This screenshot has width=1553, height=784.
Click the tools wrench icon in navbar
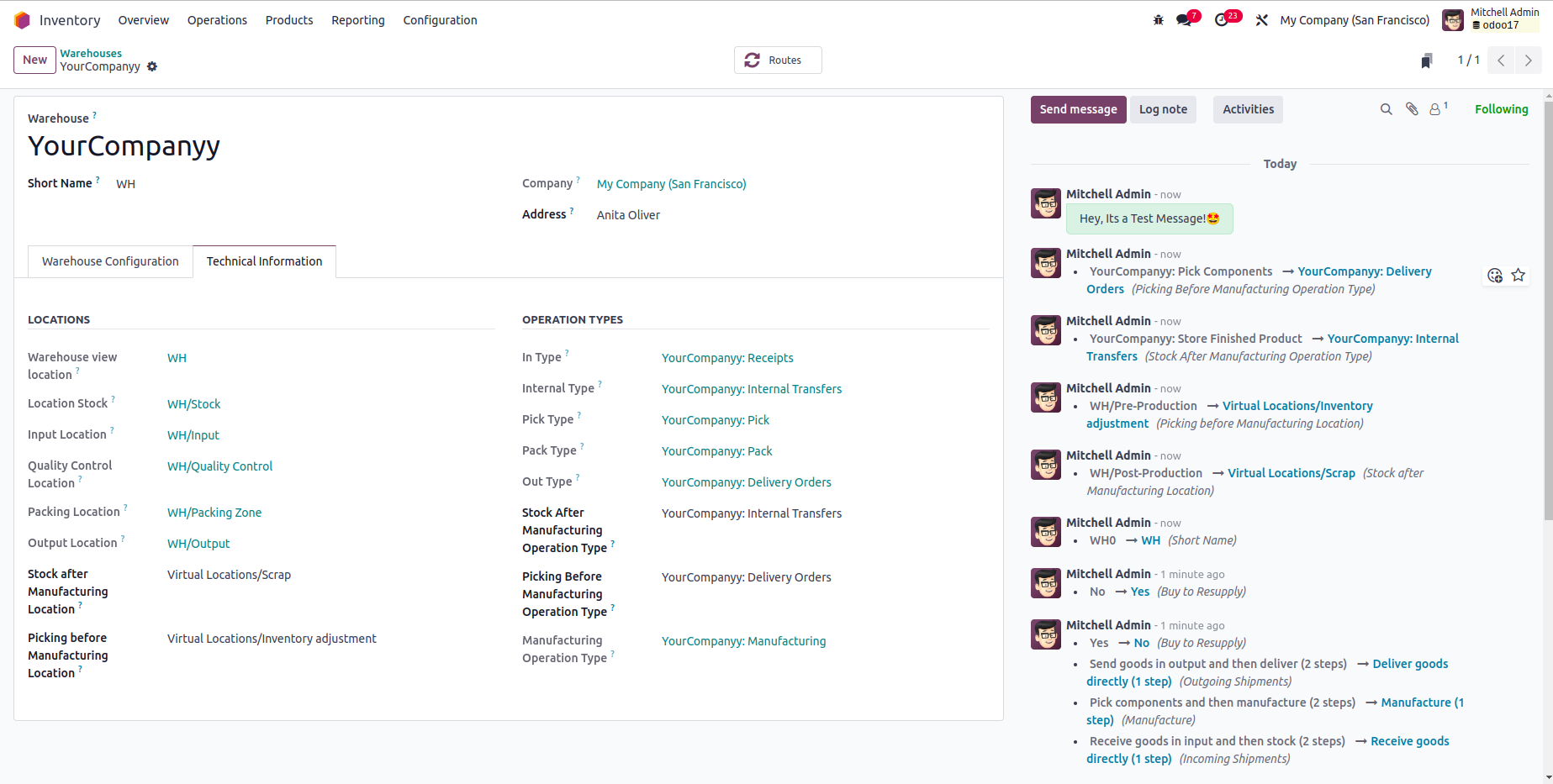[x=1261, y=20]
